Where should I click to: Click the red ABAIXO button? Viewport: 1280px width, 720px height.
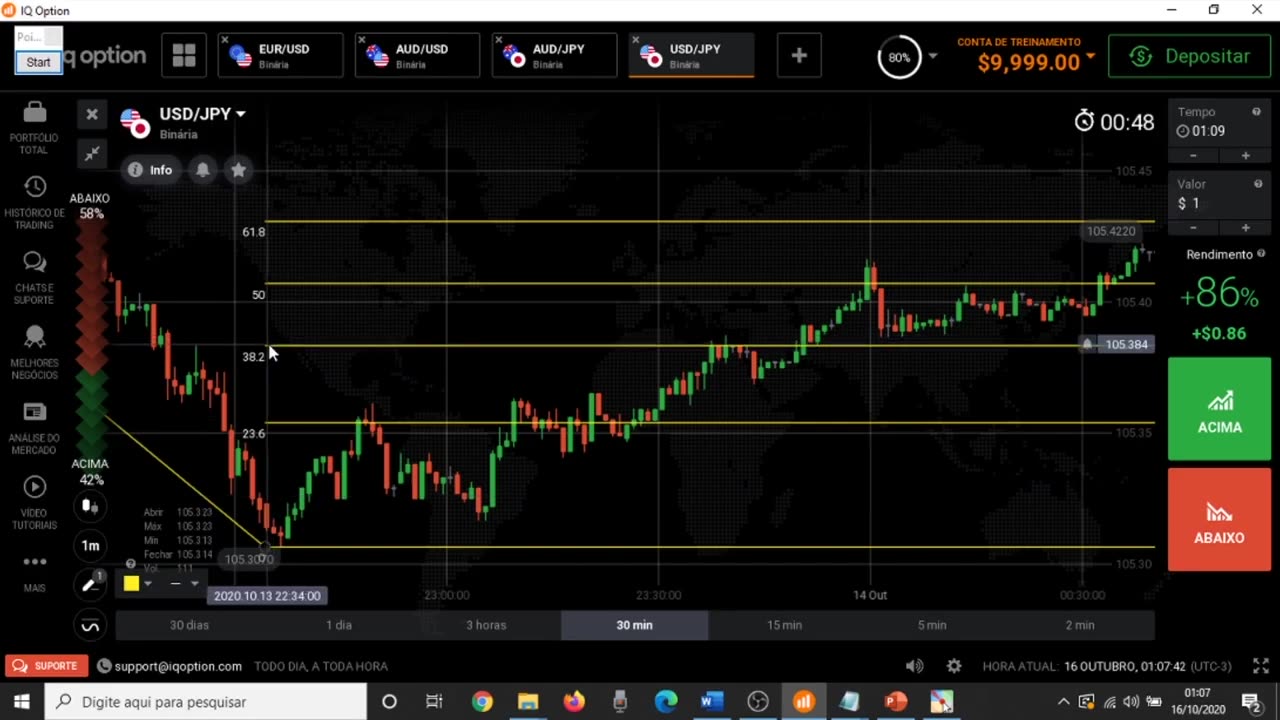point(1219,519)
